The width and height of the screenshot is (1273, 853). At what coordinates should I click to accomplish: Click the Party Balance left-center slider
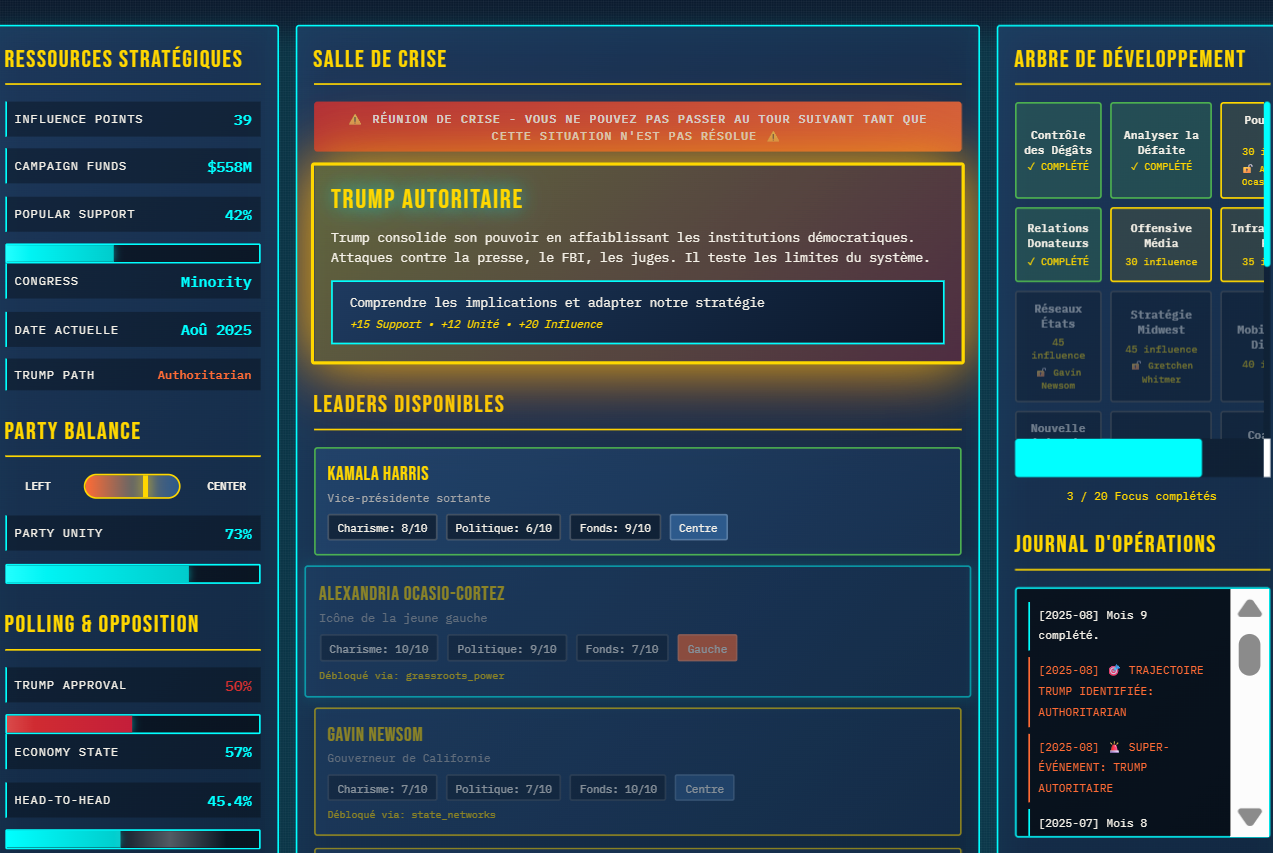point(132,486)
